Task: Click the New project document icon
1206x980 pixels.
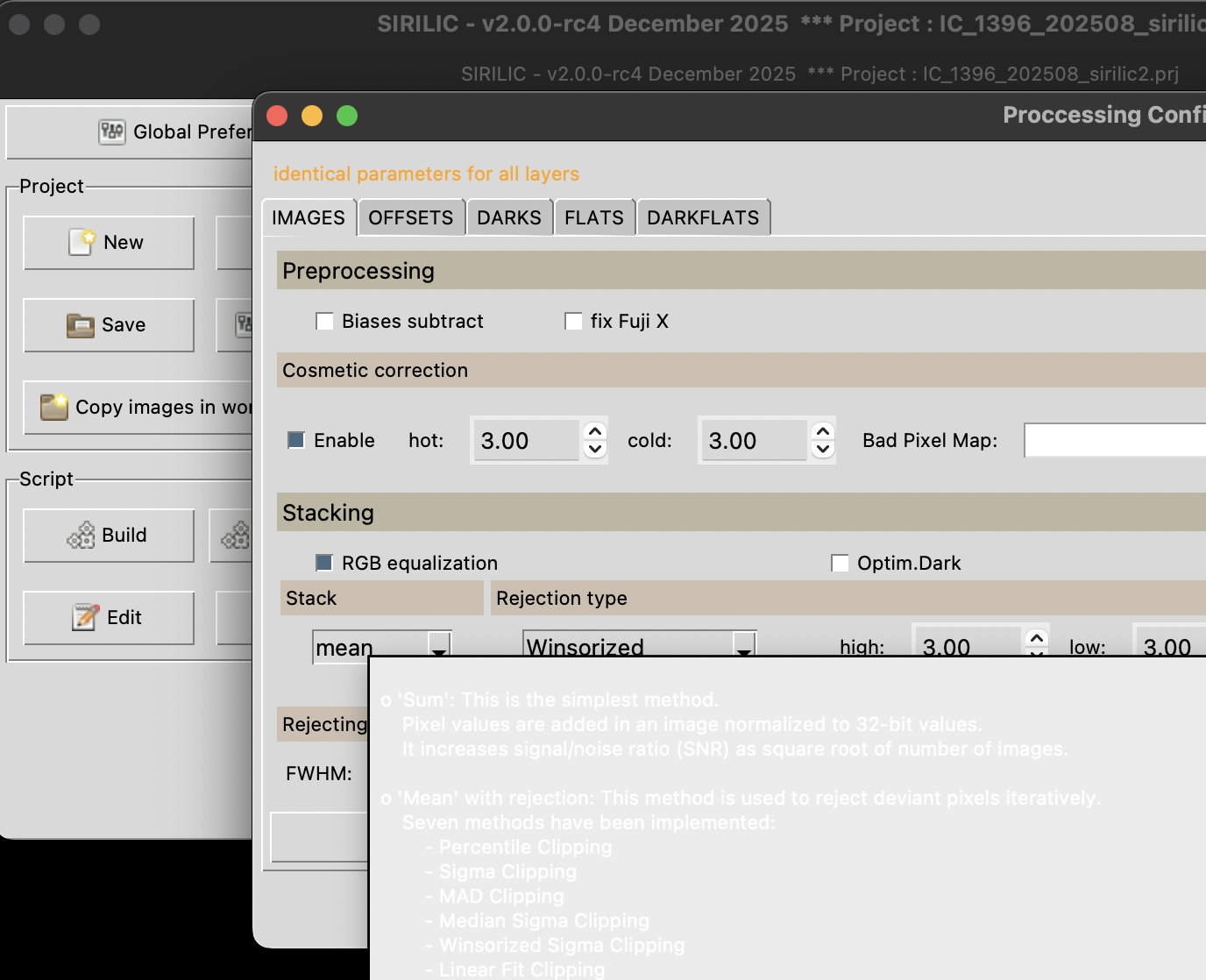Action: 82,242
